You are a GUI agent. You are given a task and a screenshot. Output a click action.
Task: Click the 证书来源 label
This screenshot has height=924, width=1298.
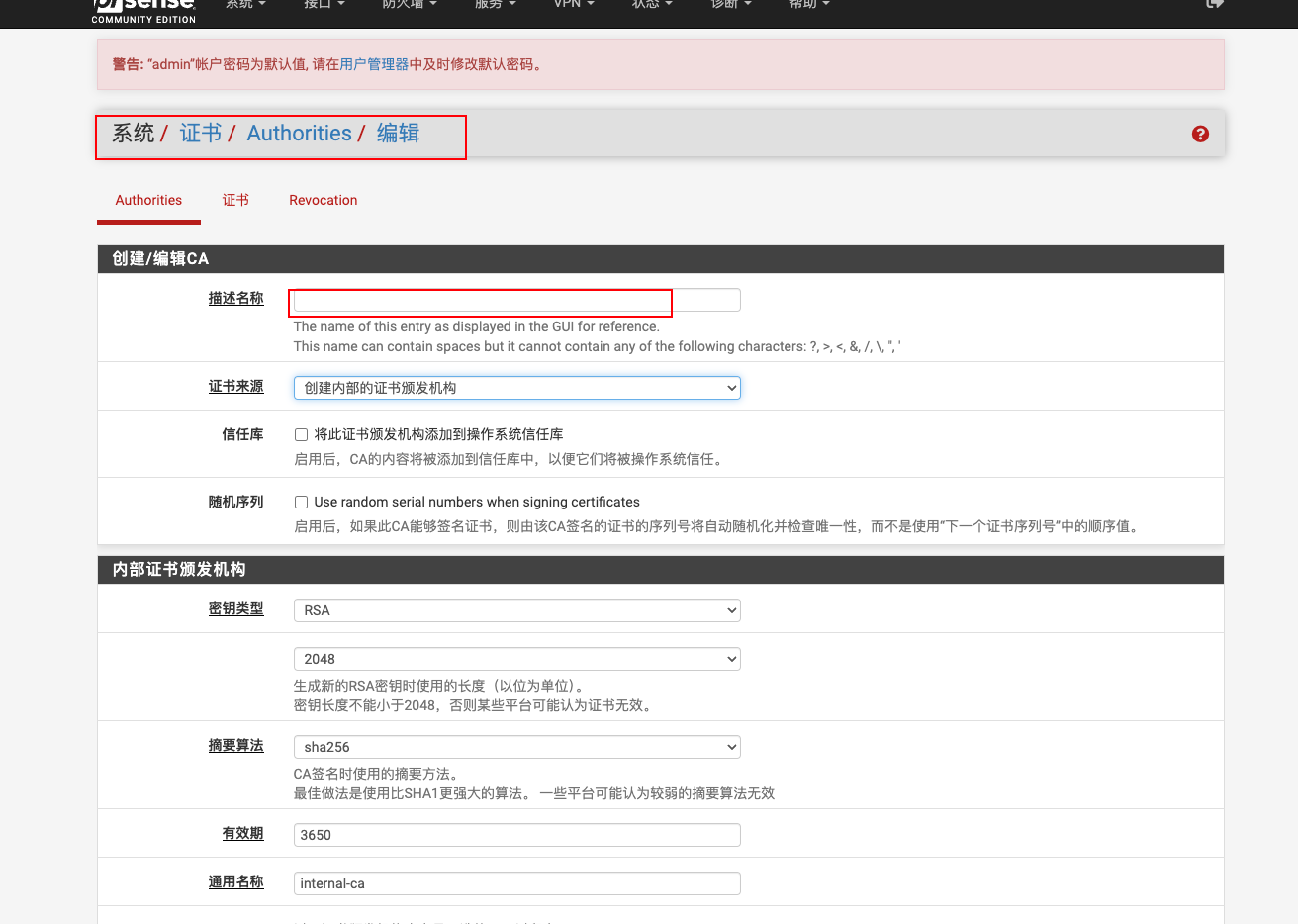click(235, 386)
